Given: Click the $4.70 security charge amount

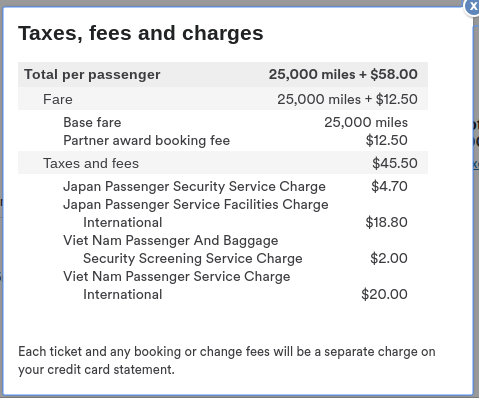Looking at the screenshot, I should (389, 186).
